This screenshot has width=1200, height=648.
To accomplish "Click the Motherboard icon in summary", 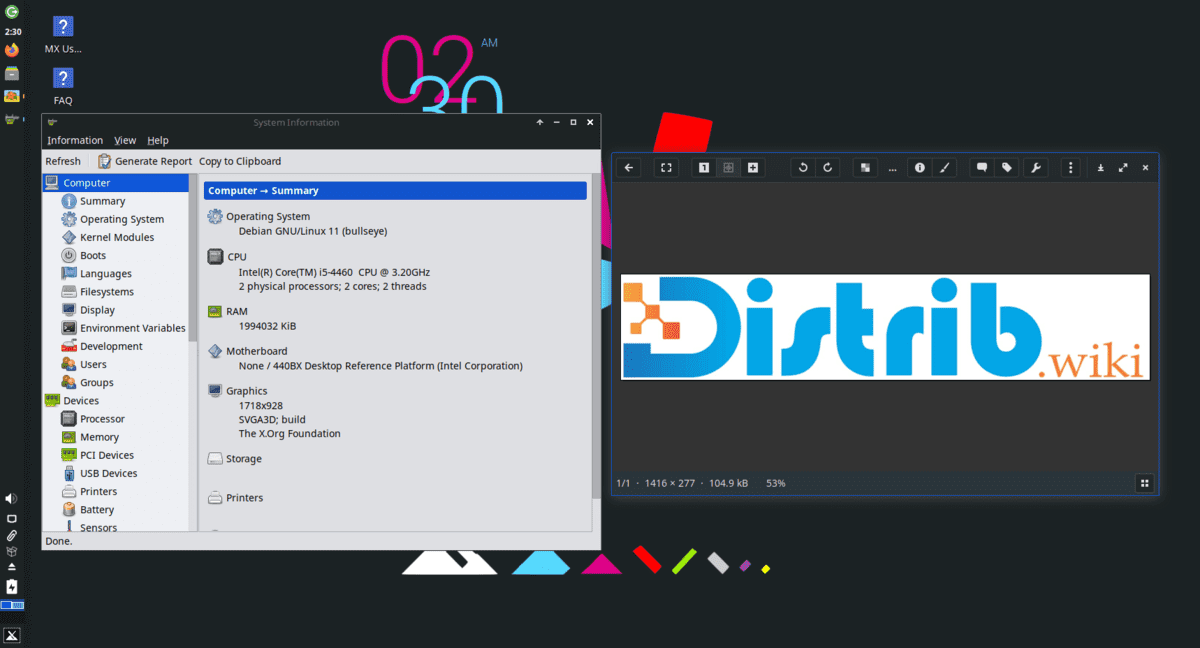I will (x=214, y=351).
